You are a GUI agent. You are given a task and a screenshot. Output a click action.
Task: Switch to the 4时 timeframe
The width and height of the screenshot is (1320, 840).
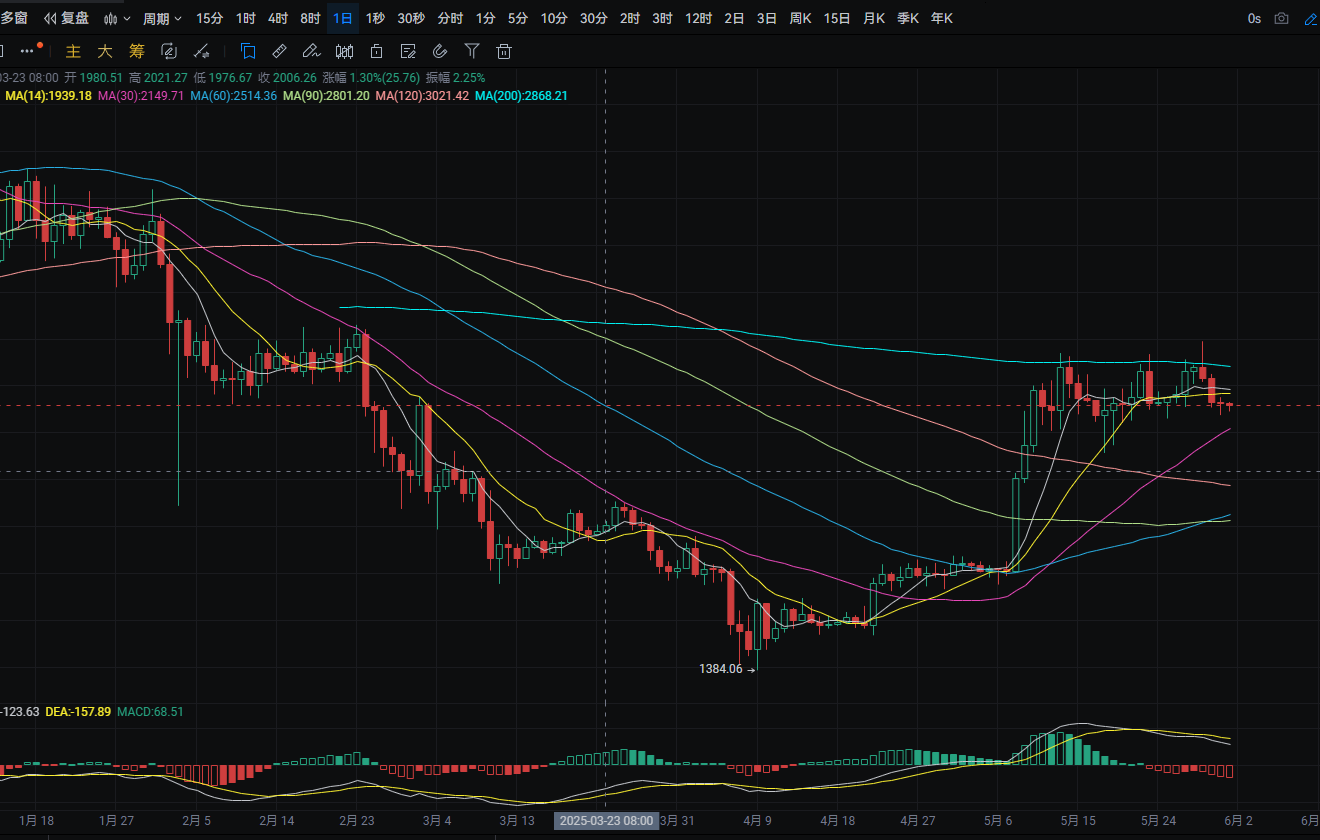click(x=278, y=18)
